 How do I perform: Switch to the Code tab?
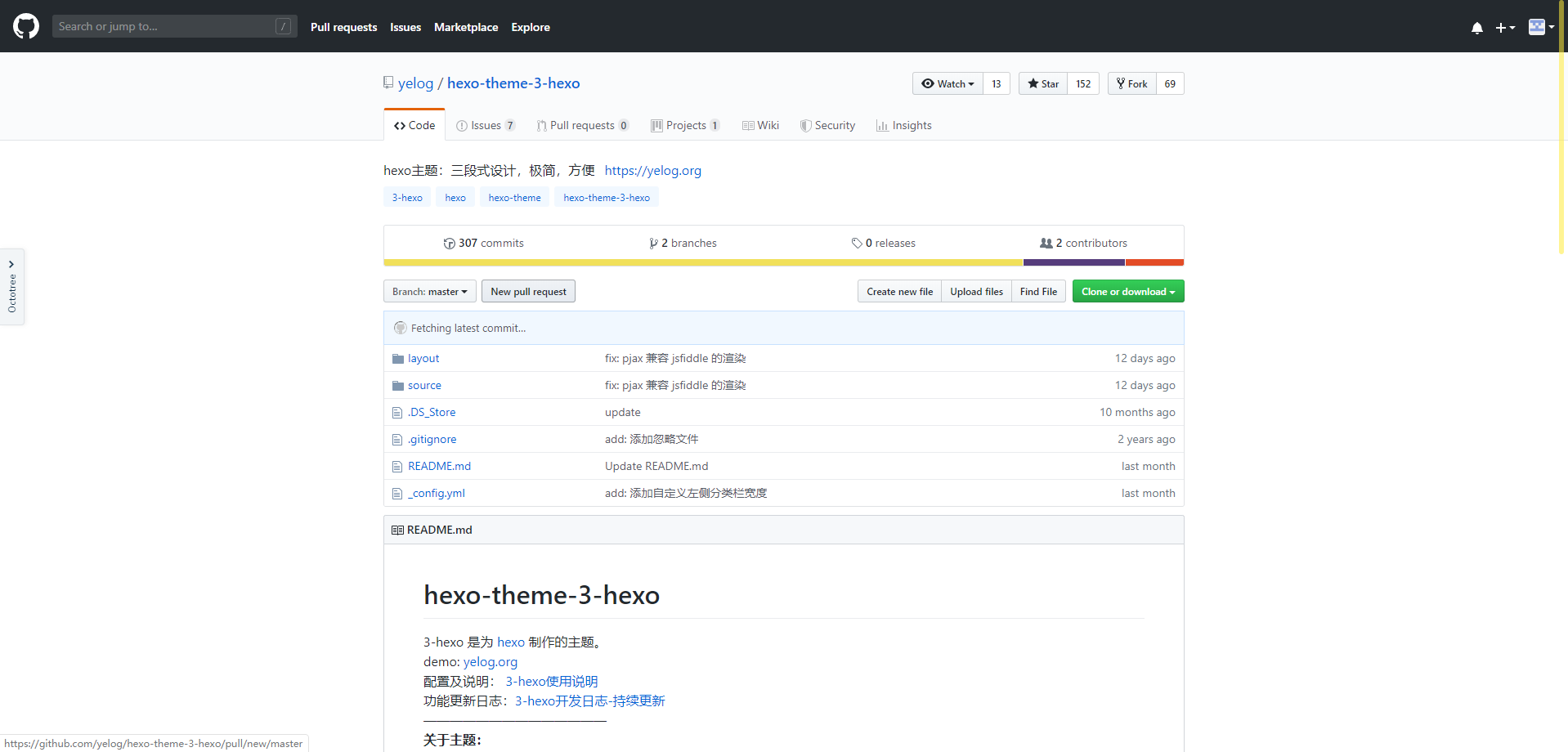pos(414,125)
